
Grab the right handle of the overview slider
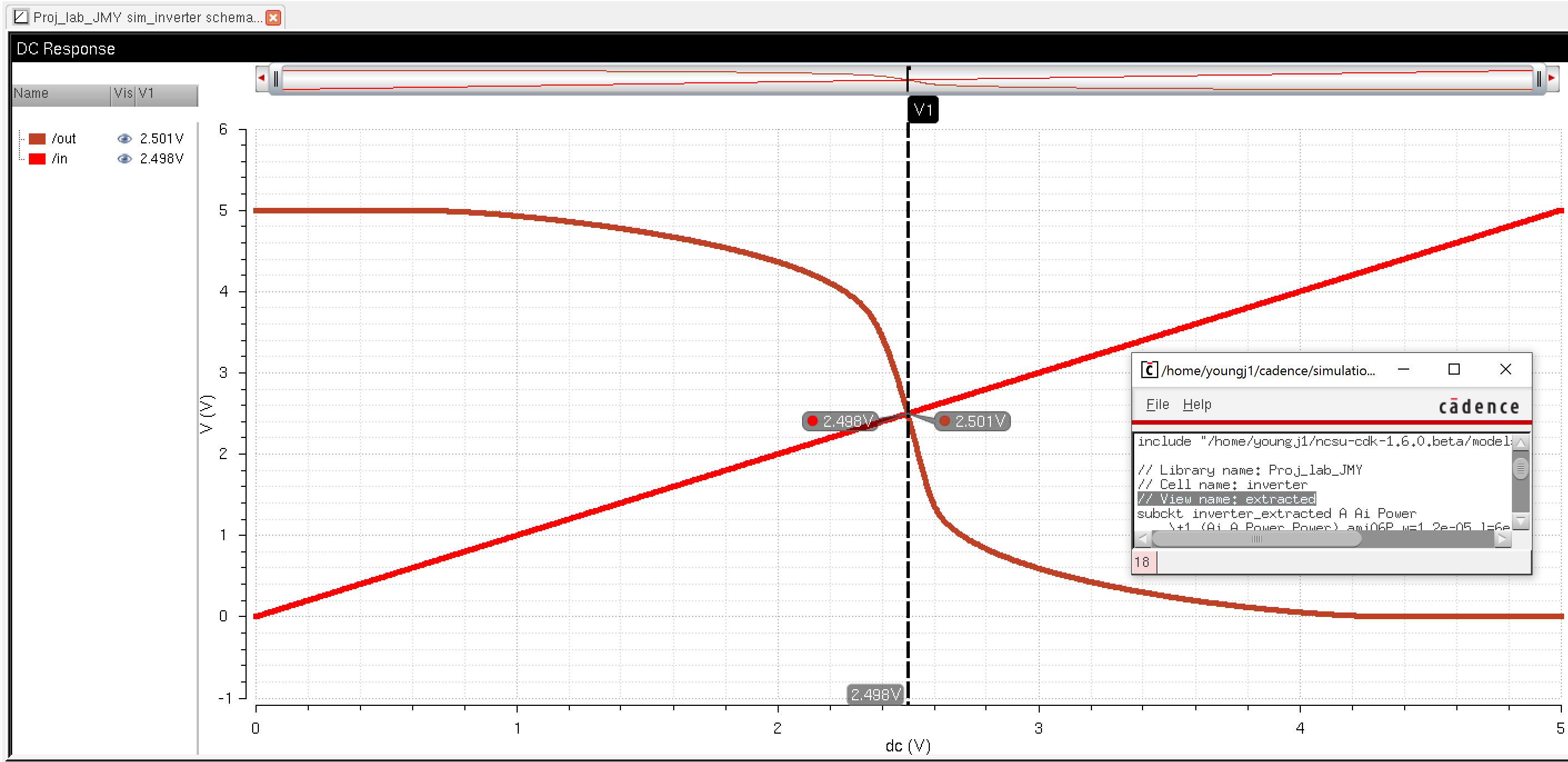(x=1539, y=79)
